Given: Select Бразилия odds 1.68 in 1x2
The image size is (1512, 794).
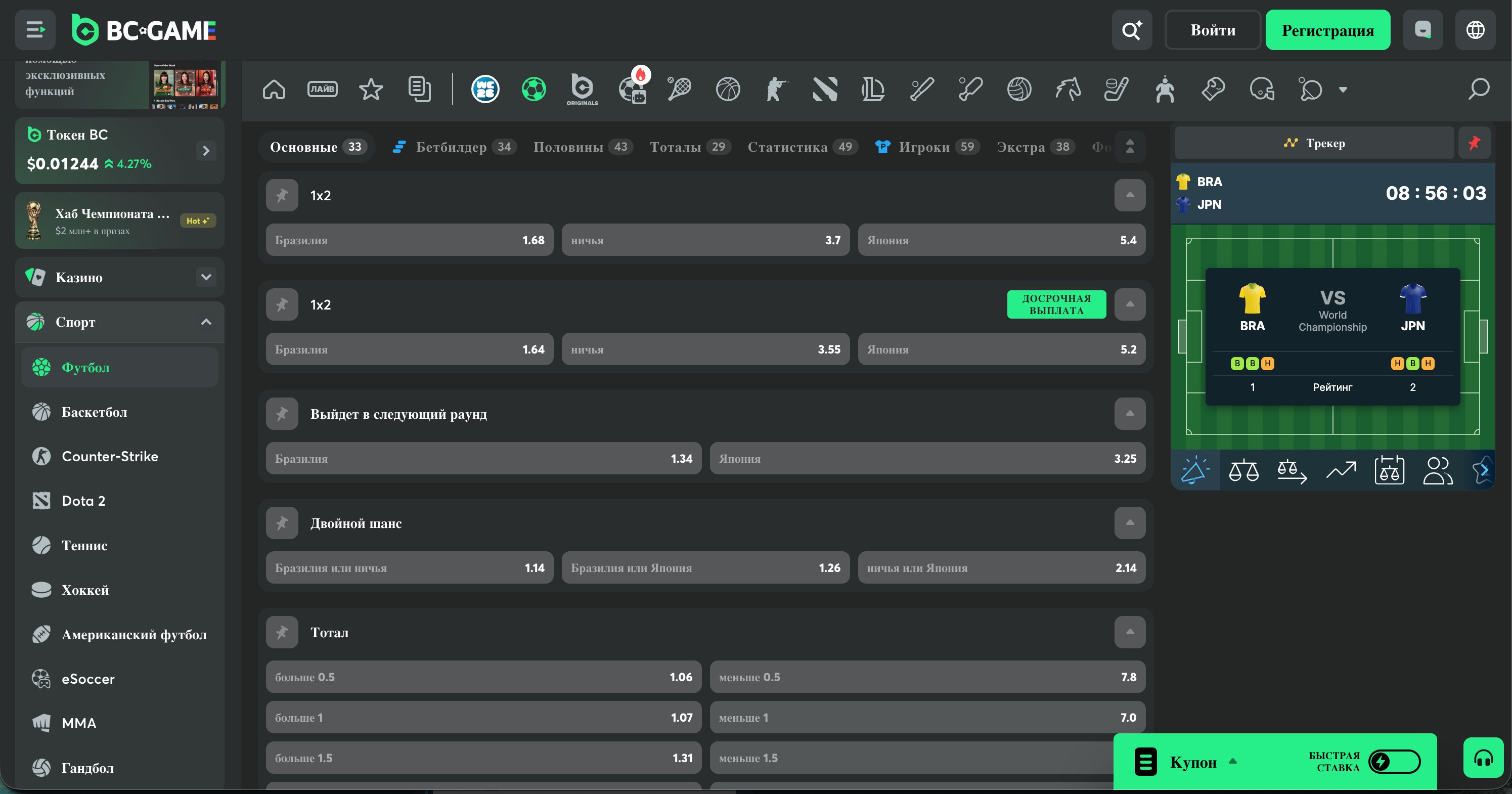Looking at the screenshot, I should pos(409,240).
